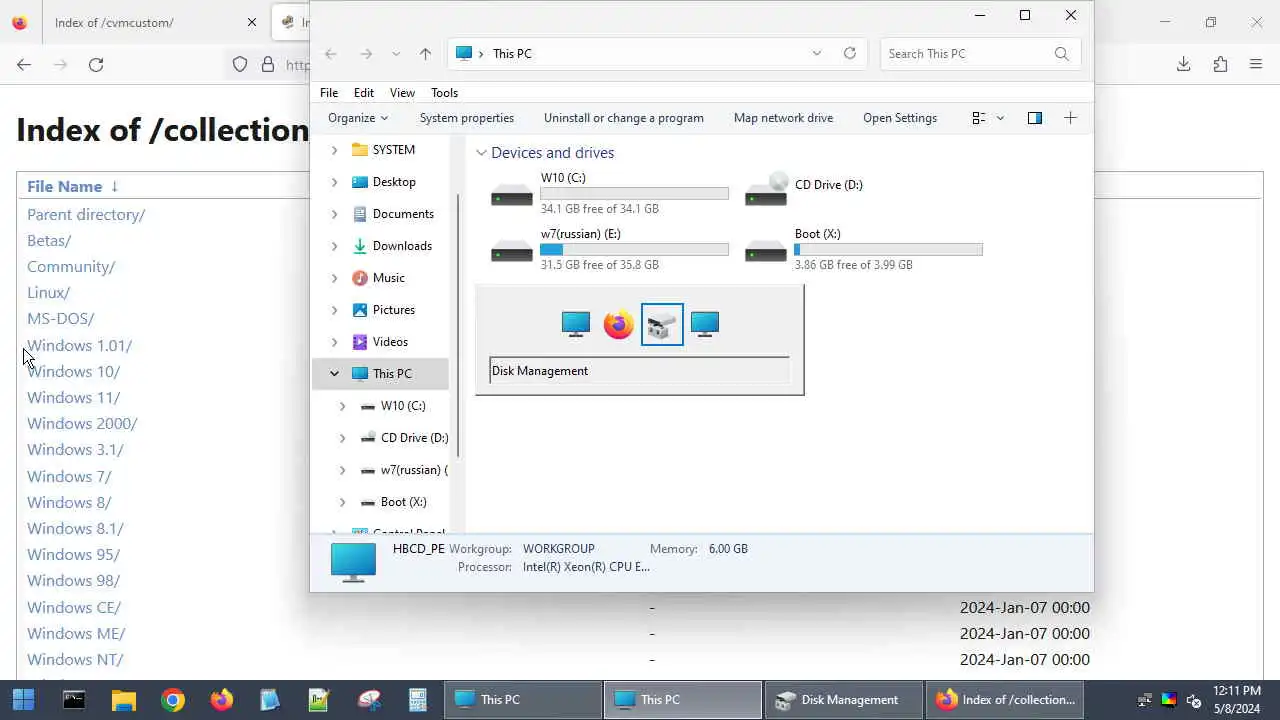Expand the Desktop node in navigation tree
1280x720 pixels.
[x=335, y=182]
